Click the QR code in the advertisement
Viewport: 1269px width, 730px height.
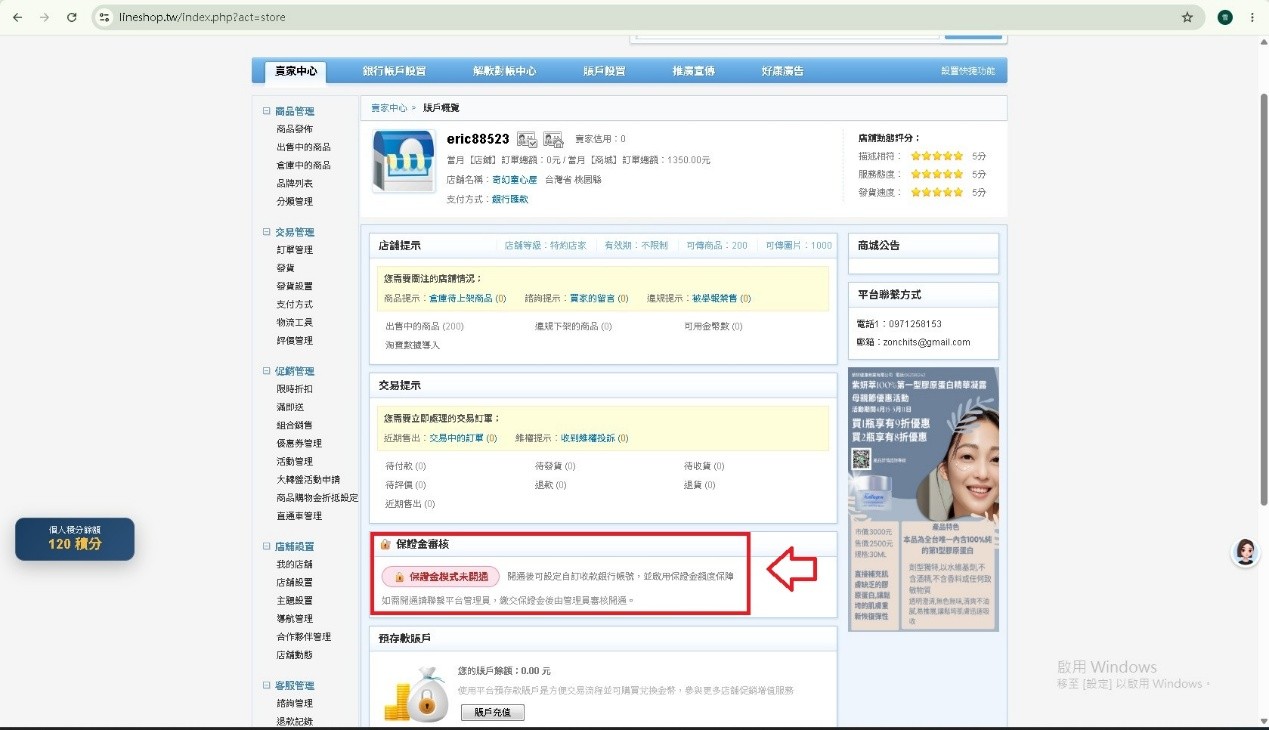click(x=861, y=460)
